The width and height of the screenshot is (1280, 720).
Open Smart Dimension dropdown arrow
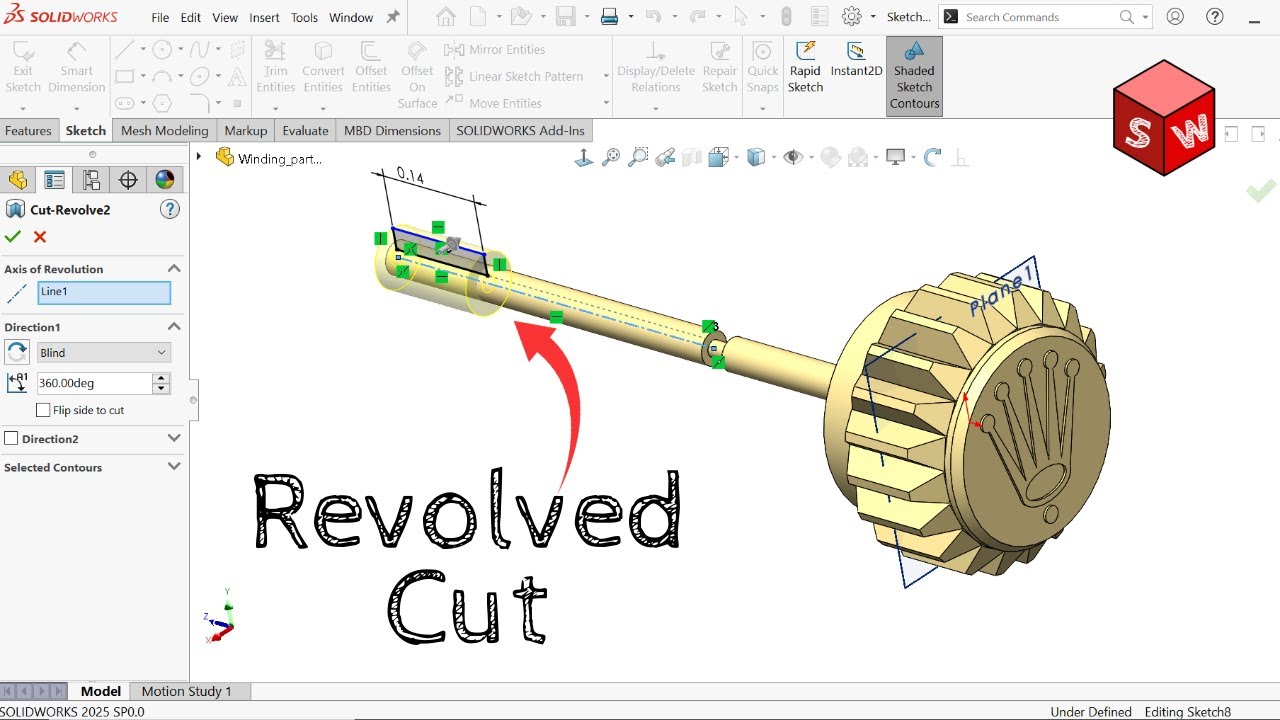pyautogui.click(x=76, y=108)
